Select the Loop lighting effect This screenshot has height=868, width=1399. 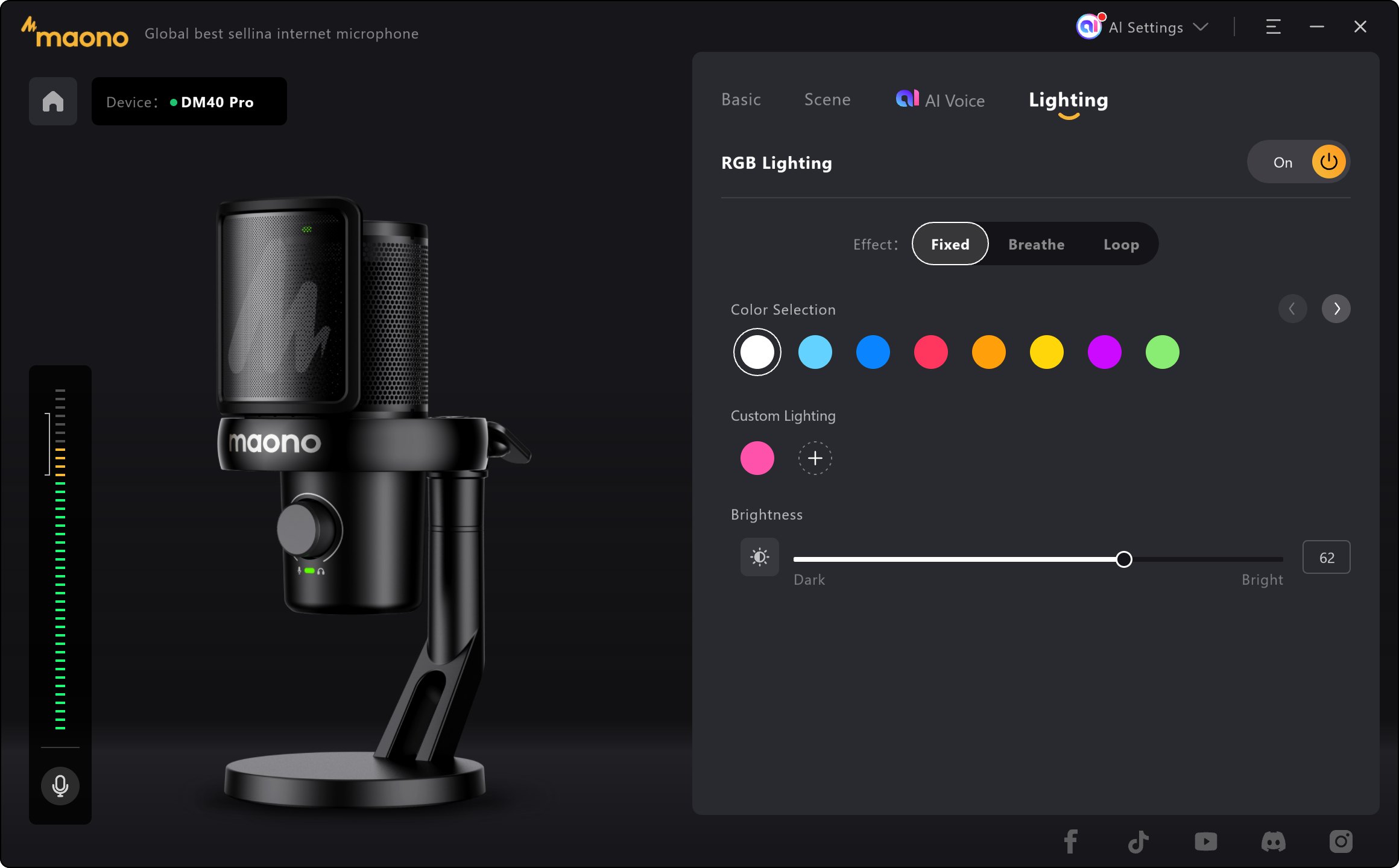pyautogui.click(x=1121, y=244)
